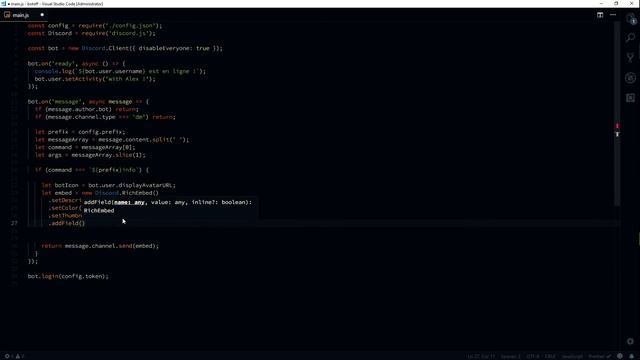Screen dimensions: 640x360
Task: Click the editor vertical scrollbar thumb
Action: tap(617, 113)
